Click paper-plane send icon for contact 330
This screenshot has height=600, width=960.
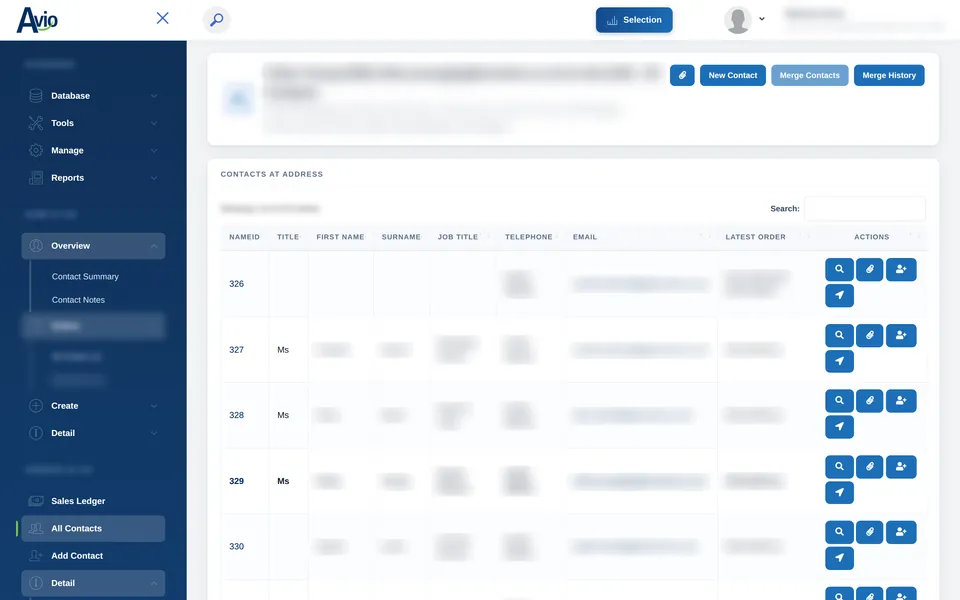839,558
